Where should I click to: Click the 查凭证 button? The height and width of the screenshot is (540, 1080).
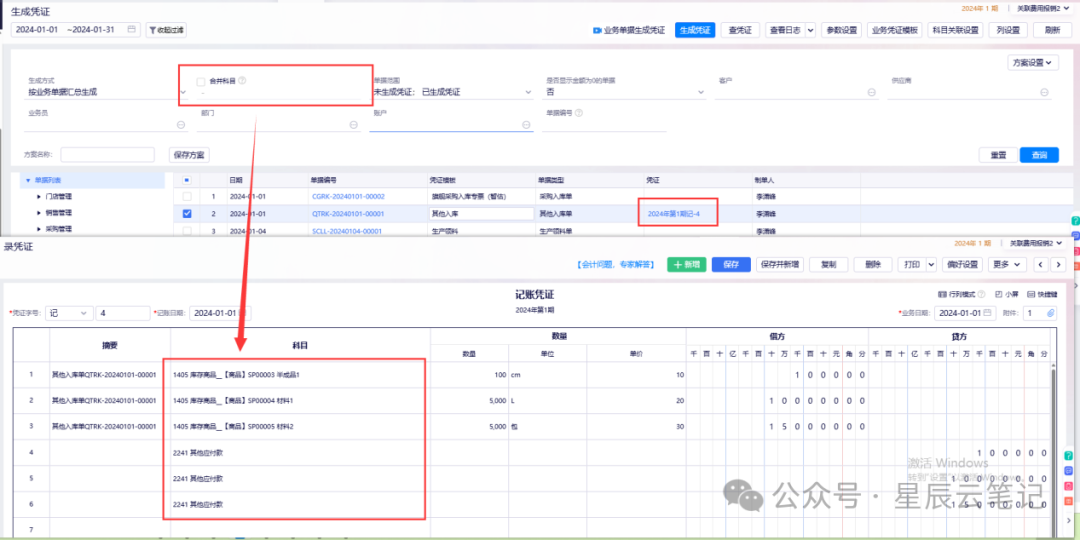740,30
